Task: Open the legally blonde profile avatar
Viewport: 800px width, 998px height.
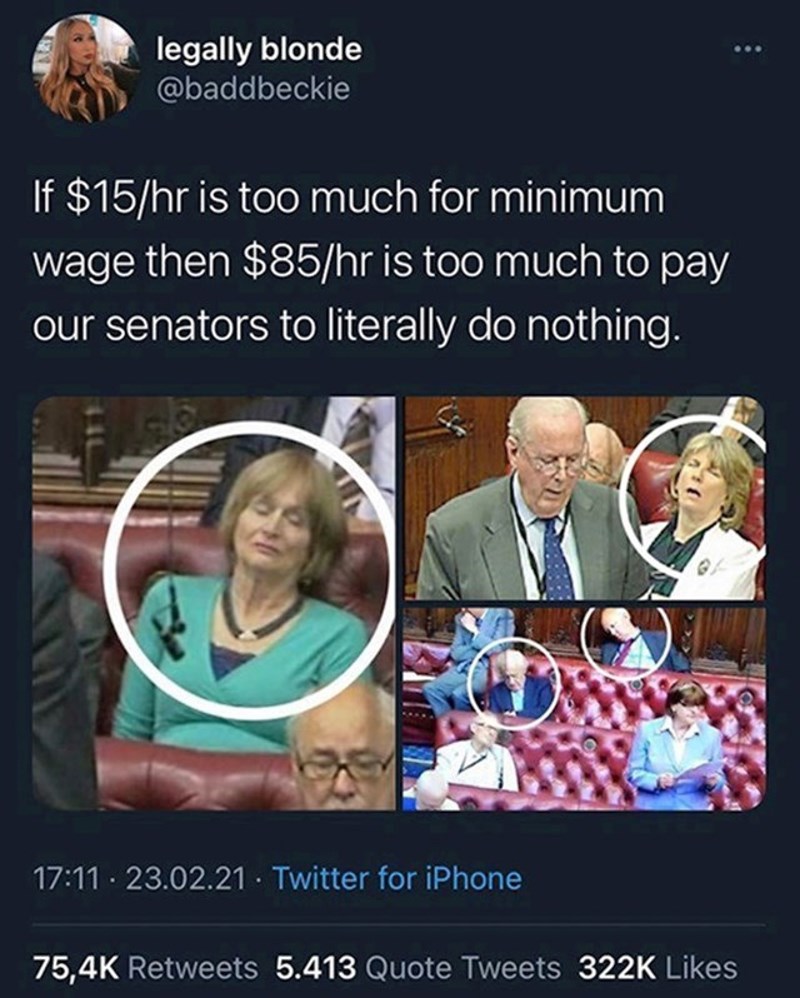Action: pos(85,68)
